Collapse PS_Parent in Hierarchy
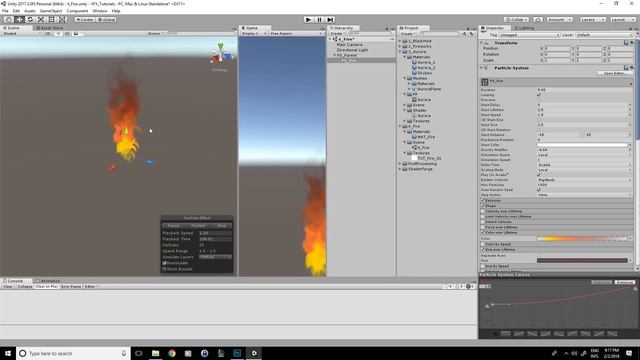Screen dimensions: 640x360 tap(335, 55)
